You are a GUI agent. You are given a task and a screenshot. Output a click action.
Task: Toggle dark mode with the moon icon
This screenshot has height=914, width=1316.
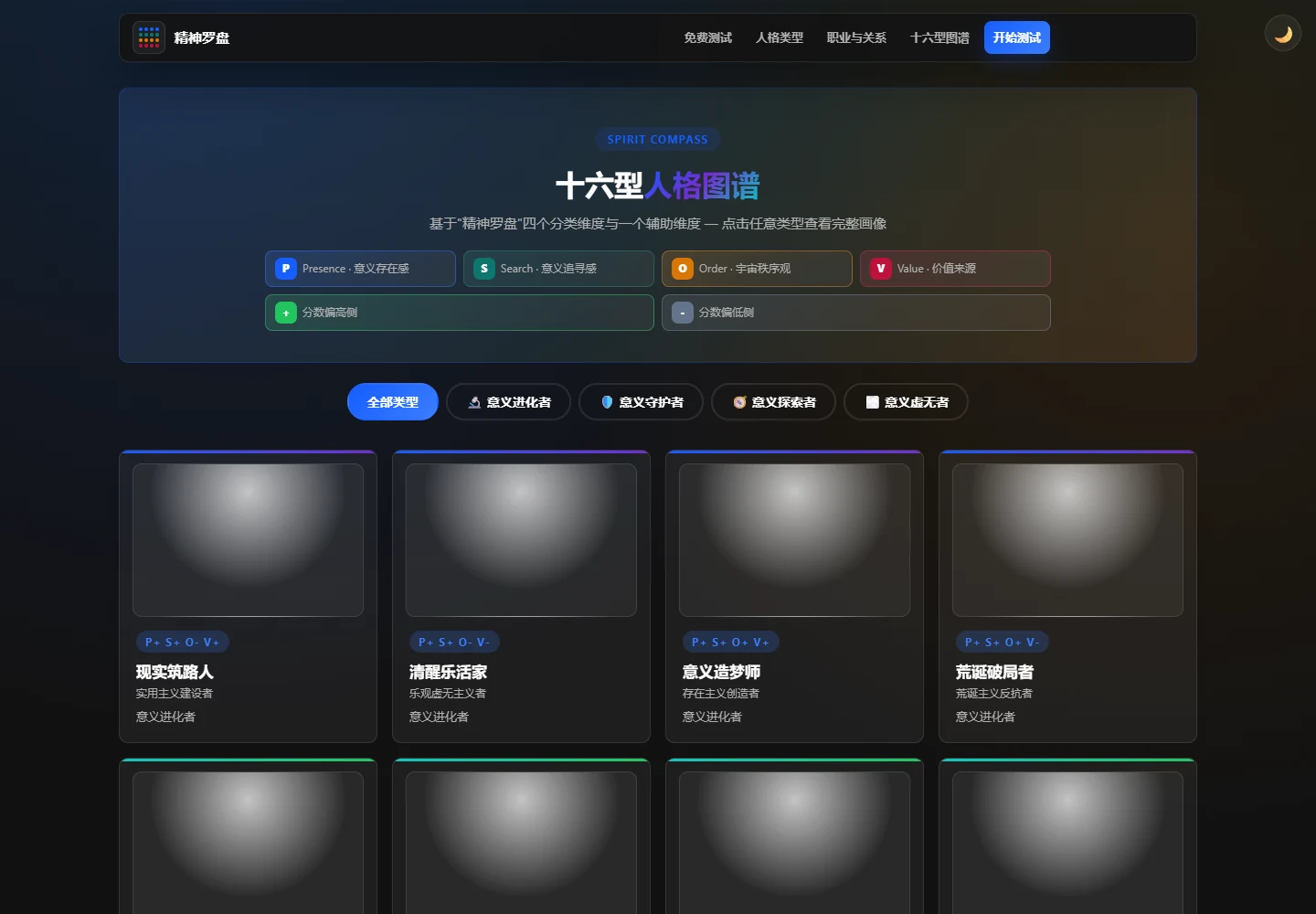pyautogui.click(x=1283, y=34)
